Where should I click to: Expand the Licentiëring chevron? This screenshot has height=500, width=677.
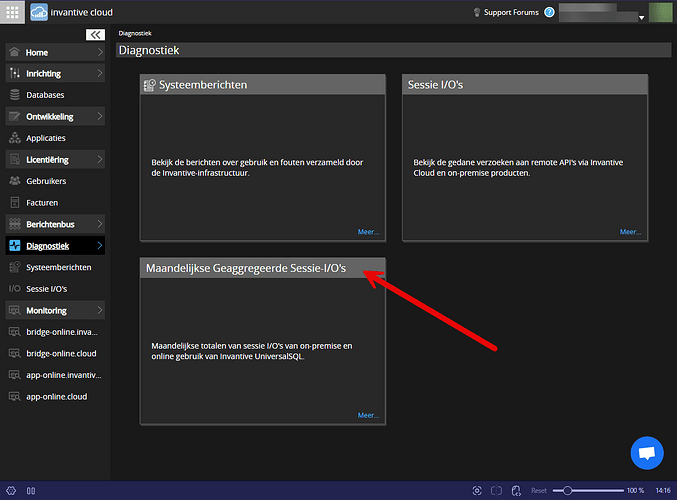click(x=100, y=159)
